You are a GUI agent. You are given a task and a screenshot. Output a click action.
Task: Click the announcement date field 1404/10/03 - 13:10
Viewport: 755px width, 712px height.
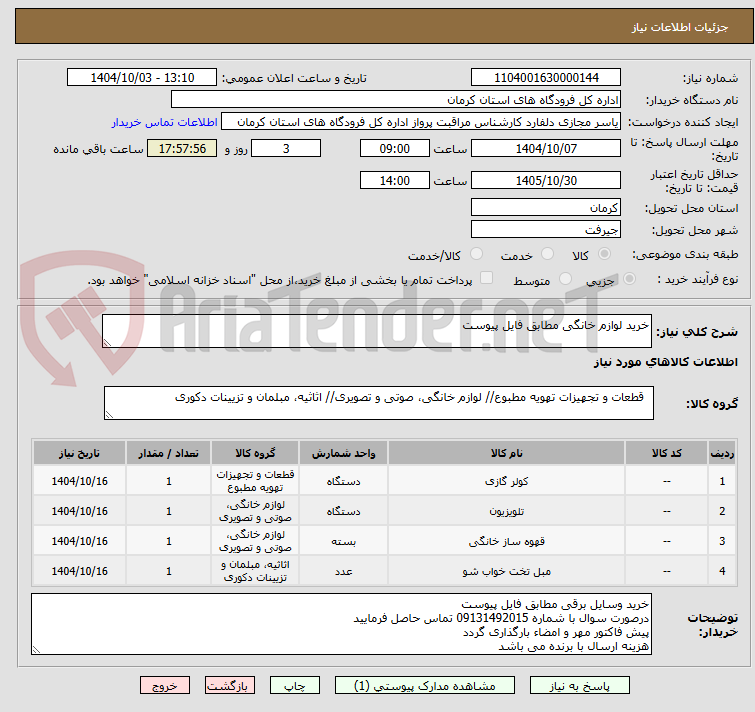coord(142,78)
